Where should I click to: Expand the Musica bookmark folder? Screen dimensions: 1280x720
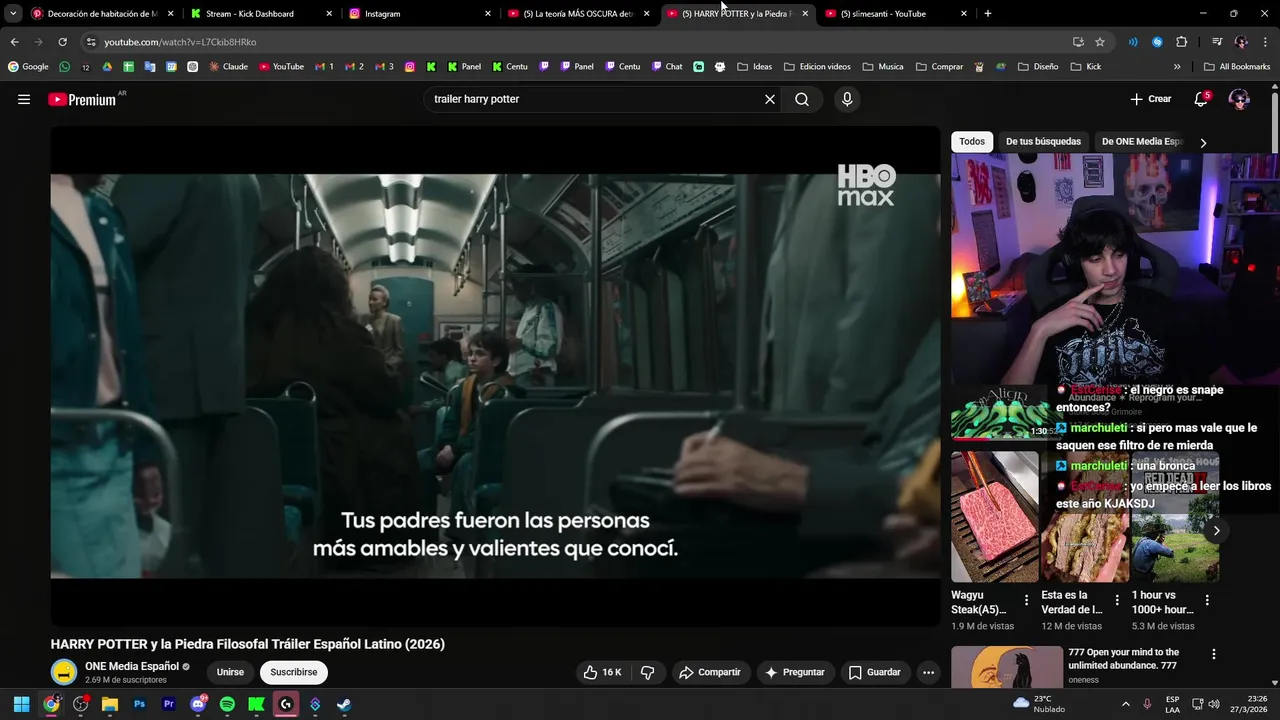[x=883, y=67]
